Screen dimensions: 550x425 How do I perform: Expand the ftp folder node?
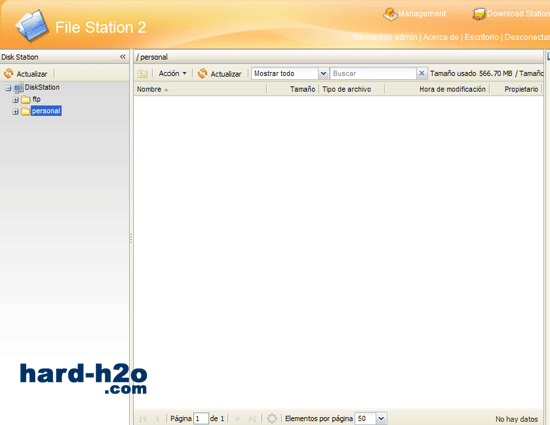click(x=15, y=100)
